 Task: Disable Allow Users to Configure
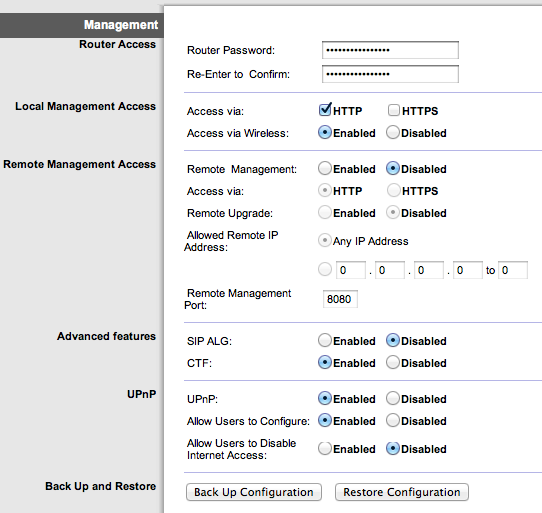point(393,420)
